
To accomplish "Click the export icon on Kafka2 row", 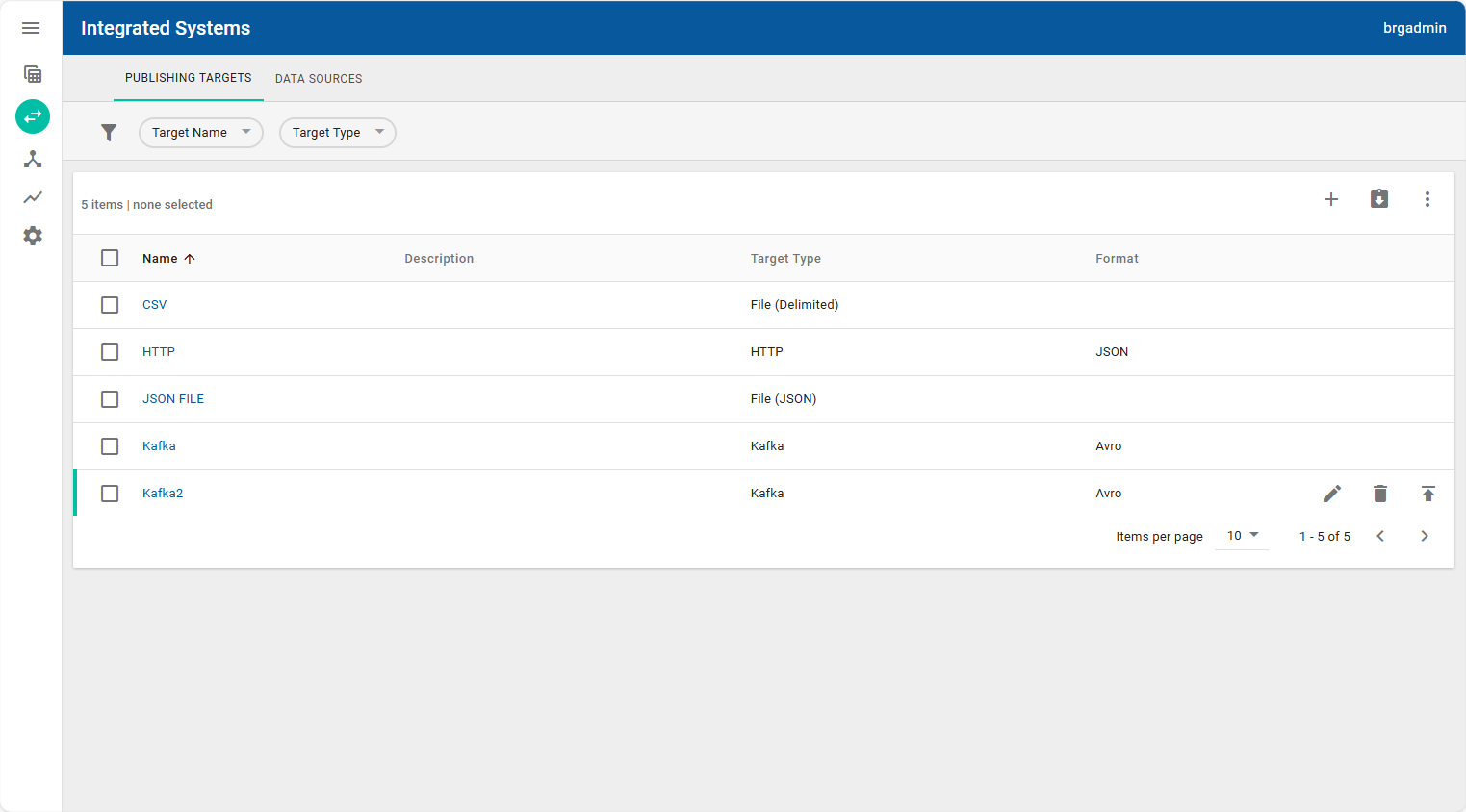I will pos(1427,493).
